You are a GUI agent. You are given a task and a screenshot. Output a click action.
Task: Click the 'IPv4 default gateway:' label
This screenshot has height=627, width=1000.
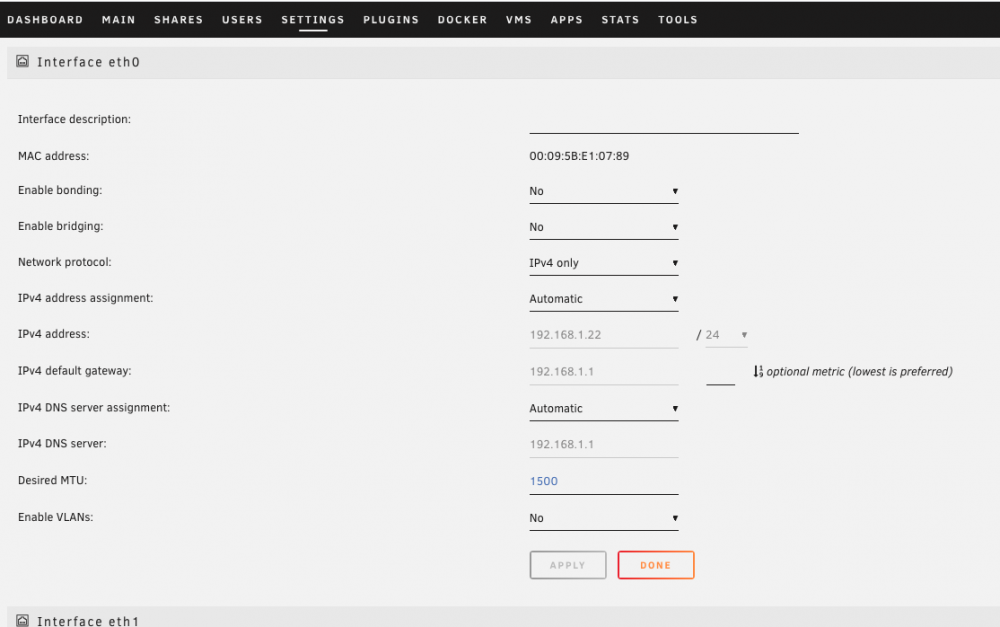[75, 371]
